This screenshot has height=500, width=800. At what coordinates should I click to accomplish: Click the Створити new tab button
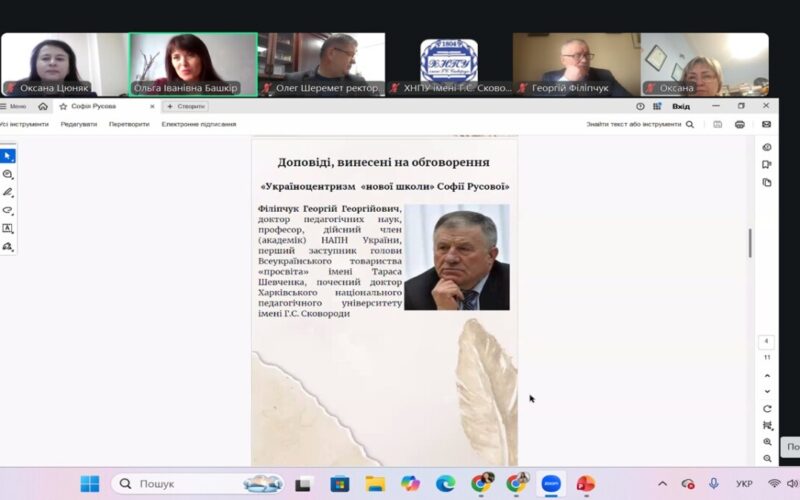[186, 106]
